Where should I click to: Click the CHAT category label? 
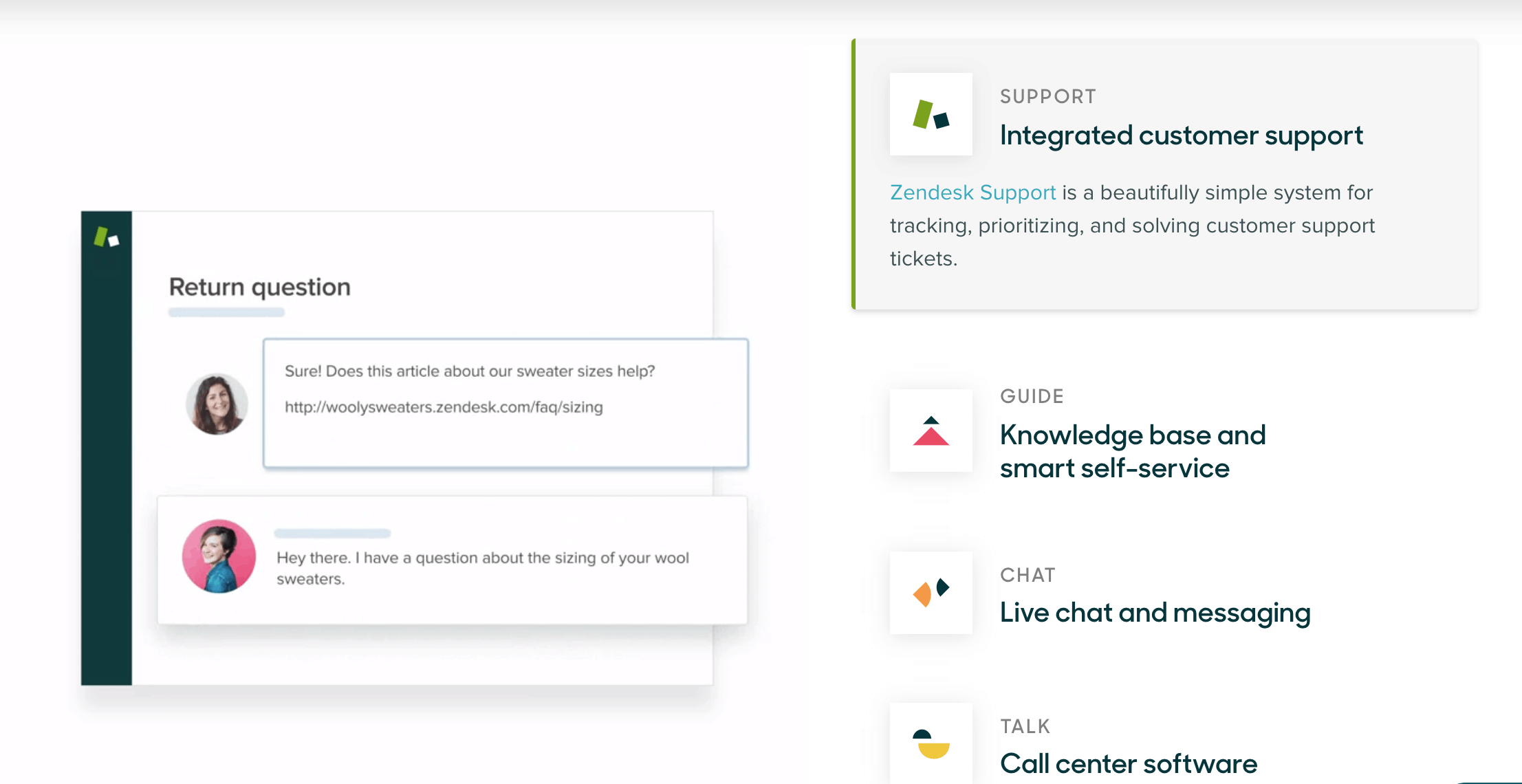coord(1028,575)
